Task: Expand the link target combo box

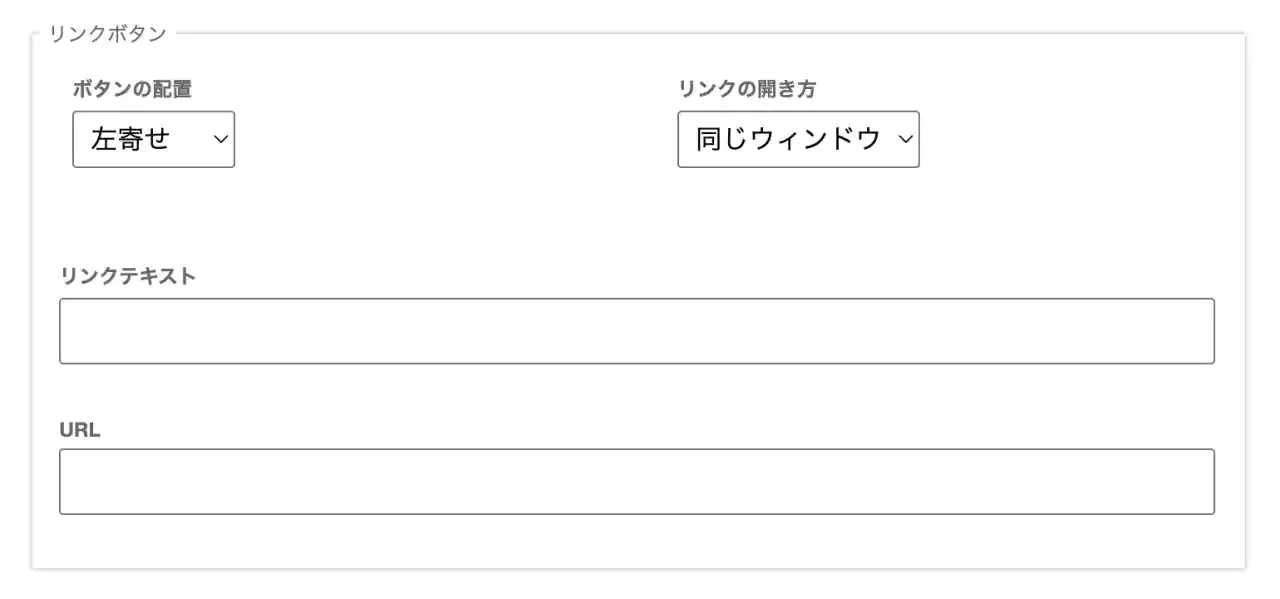Action: pos(798,139)
